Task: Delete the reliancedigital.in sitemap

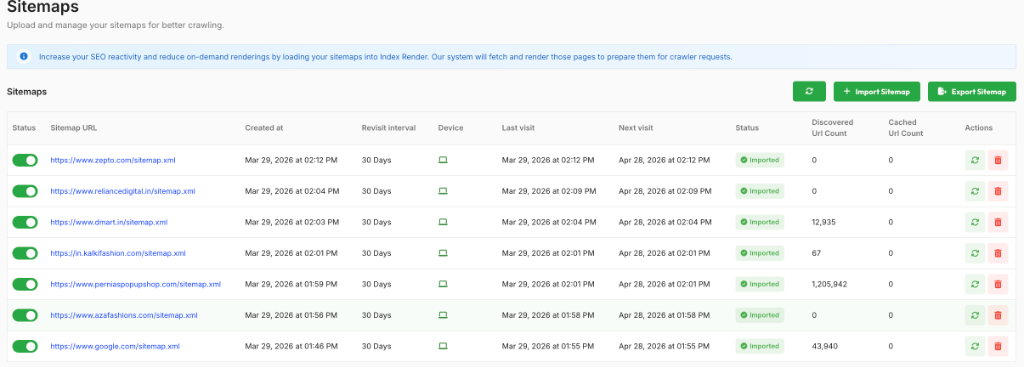Action: click(x=998, y=191)
